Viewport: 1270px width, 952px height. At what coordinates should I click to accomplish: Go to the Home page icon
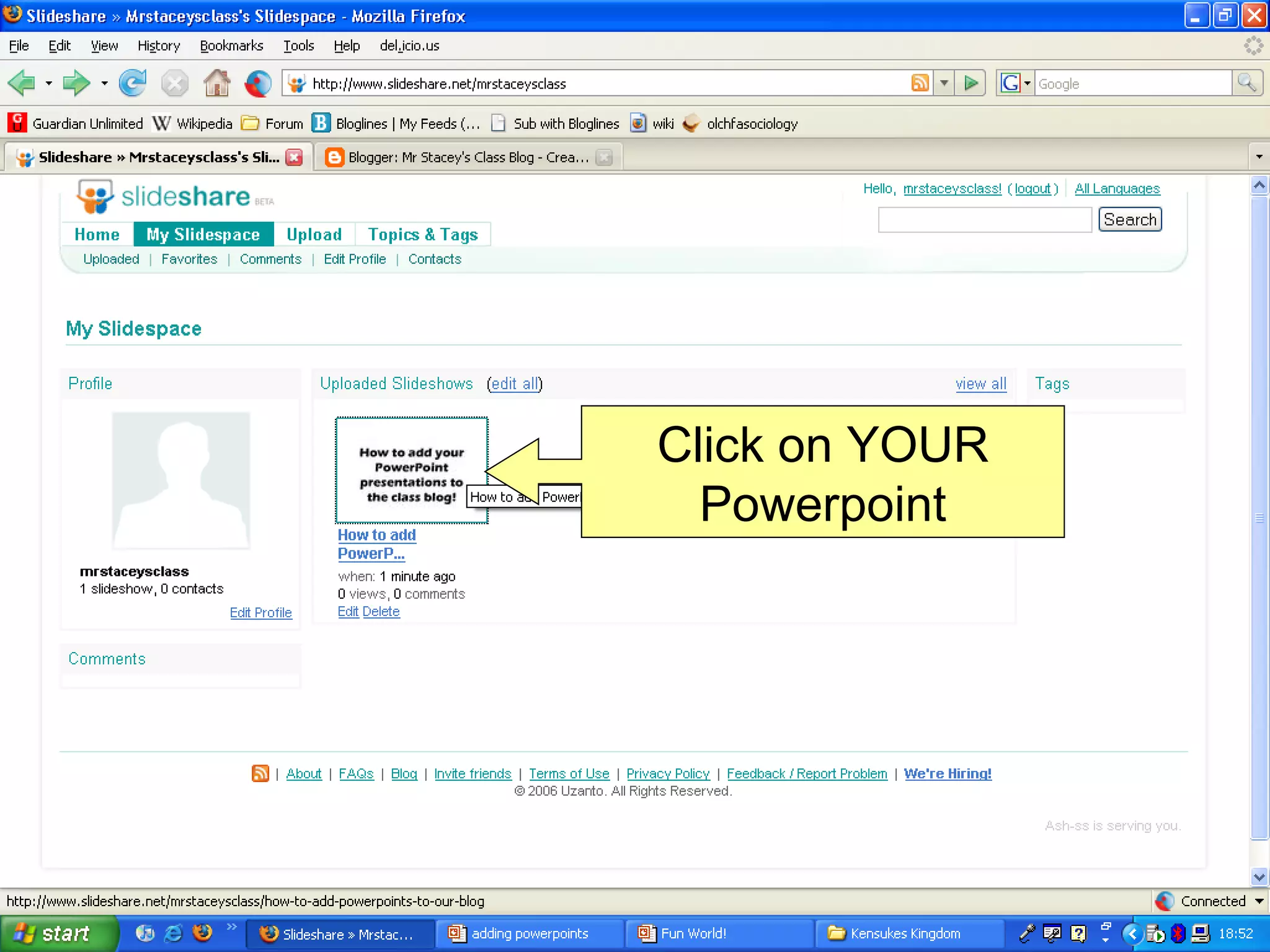coord(216,83)
